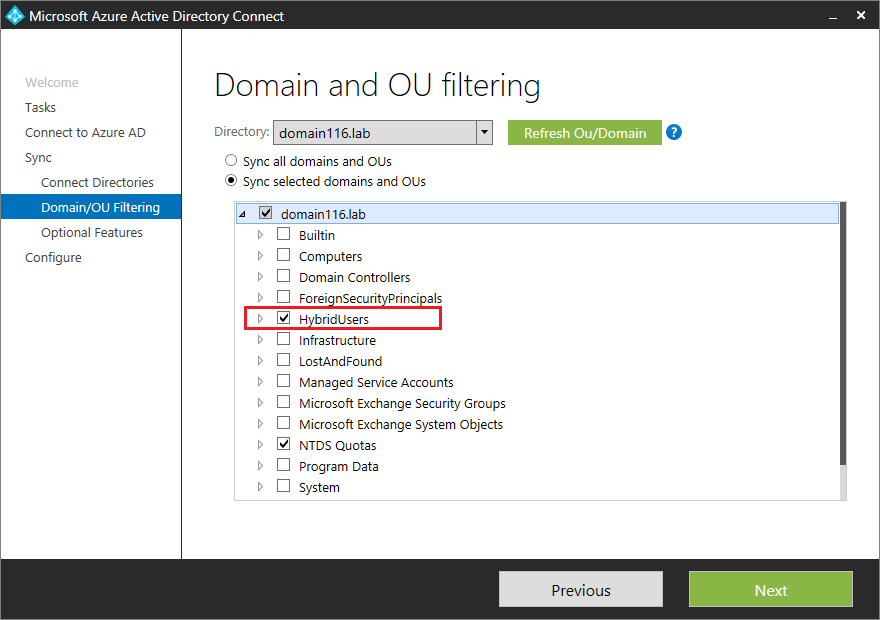Check the Domain Controllers checkbox

coord(283,276)
